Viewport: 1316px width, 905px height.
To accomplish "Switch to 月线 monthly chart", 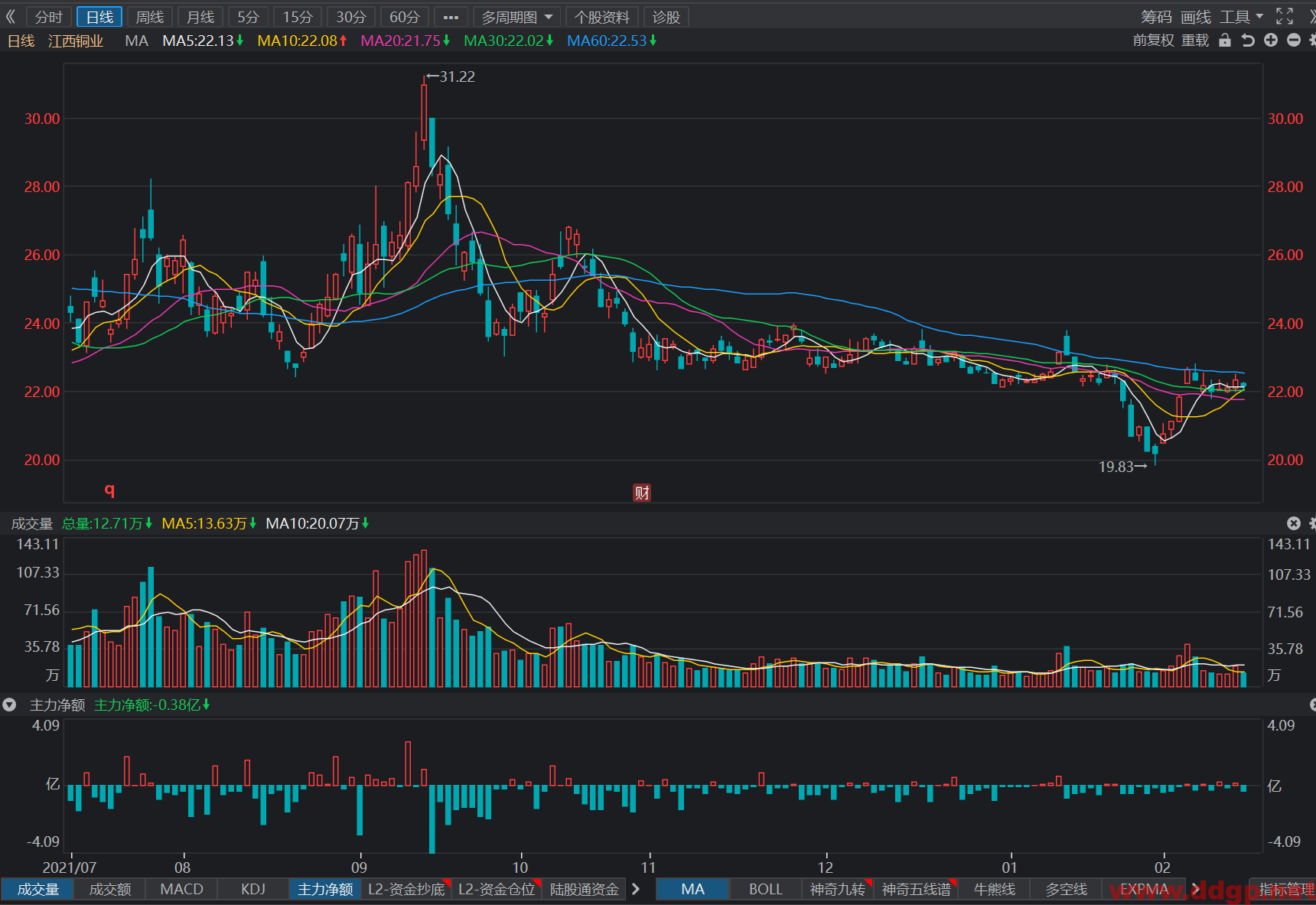I will (200, 17).
